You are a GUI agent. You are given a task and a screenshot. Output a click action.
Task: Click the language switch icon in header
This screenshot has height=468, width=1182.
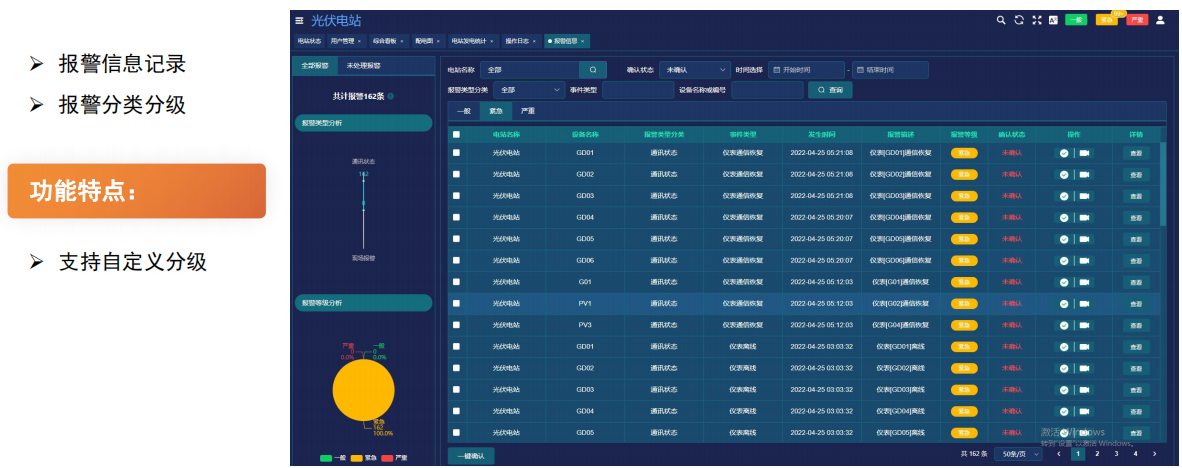click(1053, 20)
